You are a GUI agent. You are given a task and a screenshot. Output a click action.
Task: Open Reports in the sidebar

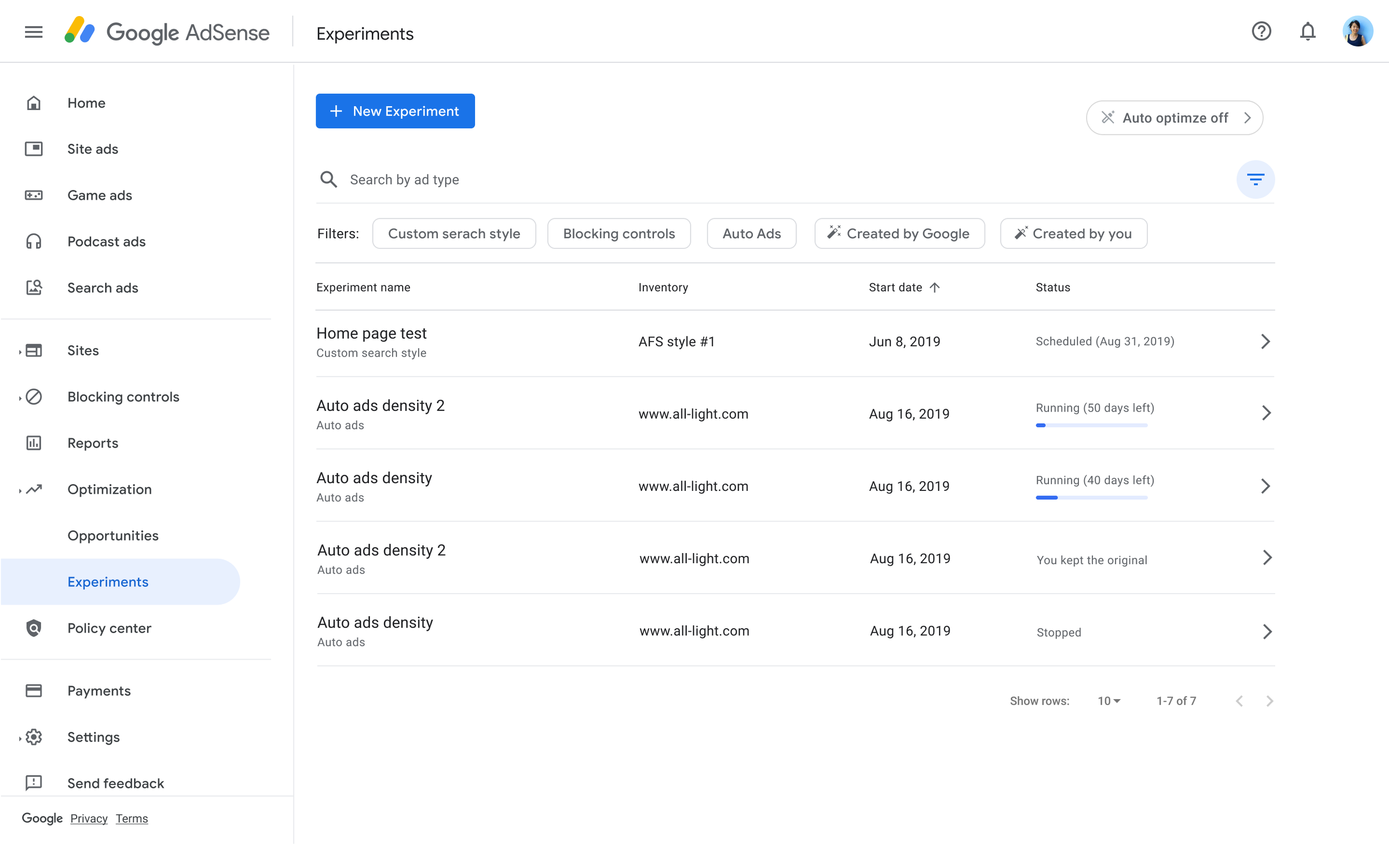(92, 443)
